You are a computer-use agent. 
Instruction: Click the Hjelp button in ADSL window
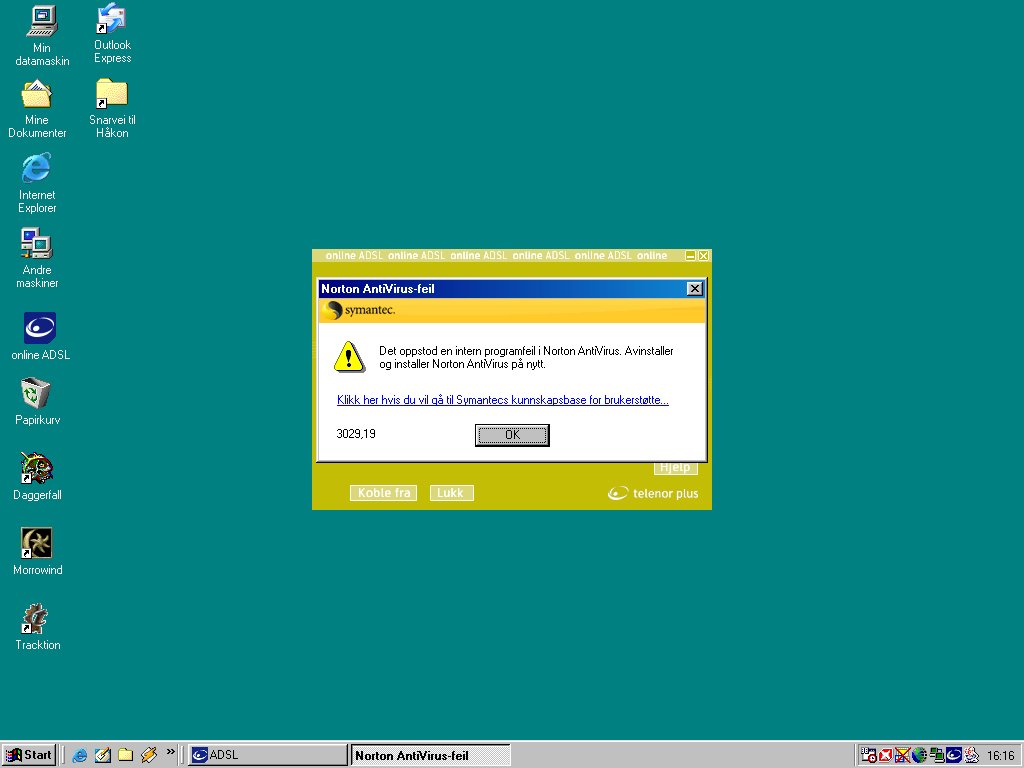[675, 468]
